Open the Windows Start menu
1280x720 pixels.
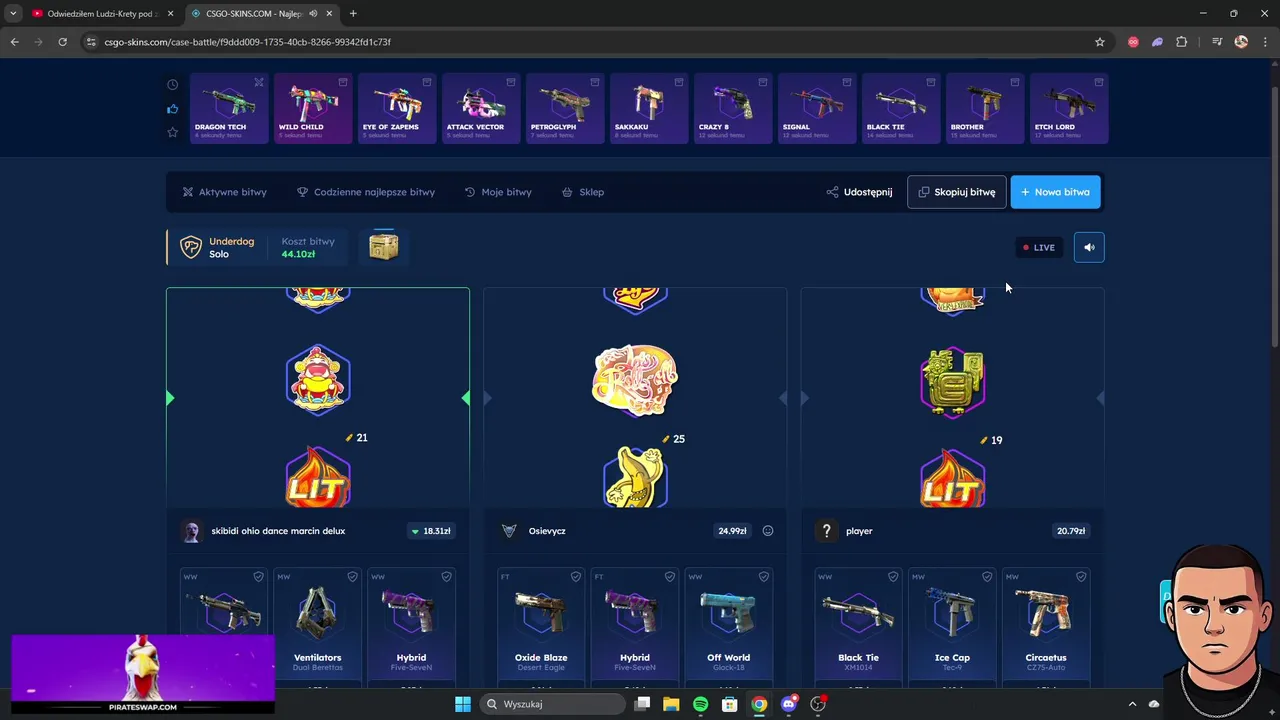click(x=463, y=704)
